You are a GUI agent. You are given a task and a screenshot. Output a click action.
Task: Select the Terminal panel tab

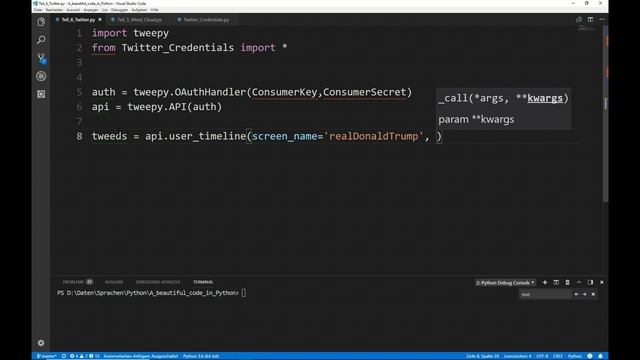tap(203, 282)
